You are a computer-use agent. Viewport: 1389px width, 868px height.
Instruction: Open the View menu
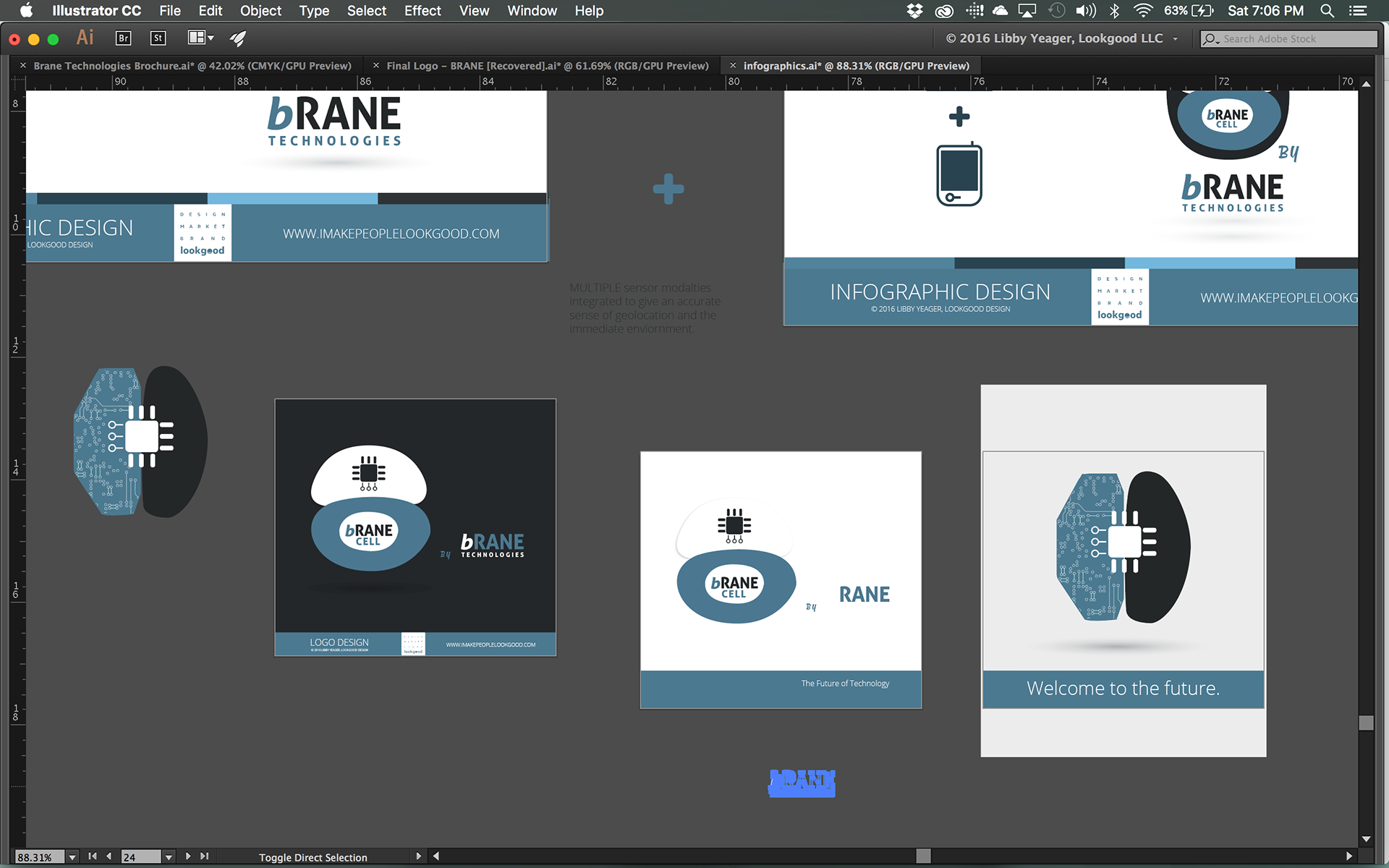474,10
